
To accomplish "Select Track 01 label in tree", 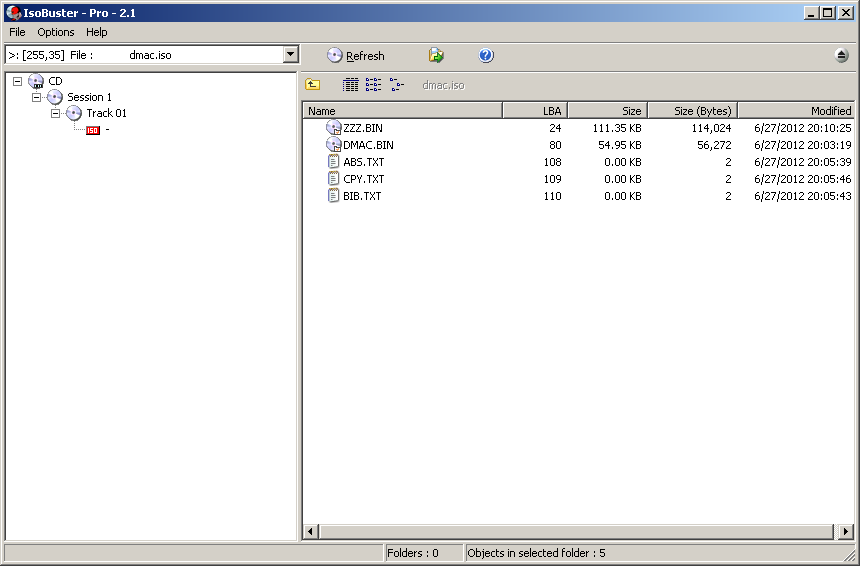I will [x=106, y=113].
